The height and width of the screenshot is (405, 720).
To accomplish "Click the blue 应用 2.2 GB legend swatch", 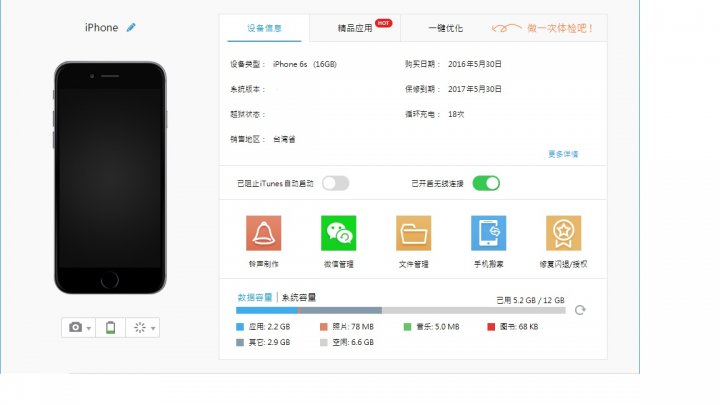I will 240,327.
